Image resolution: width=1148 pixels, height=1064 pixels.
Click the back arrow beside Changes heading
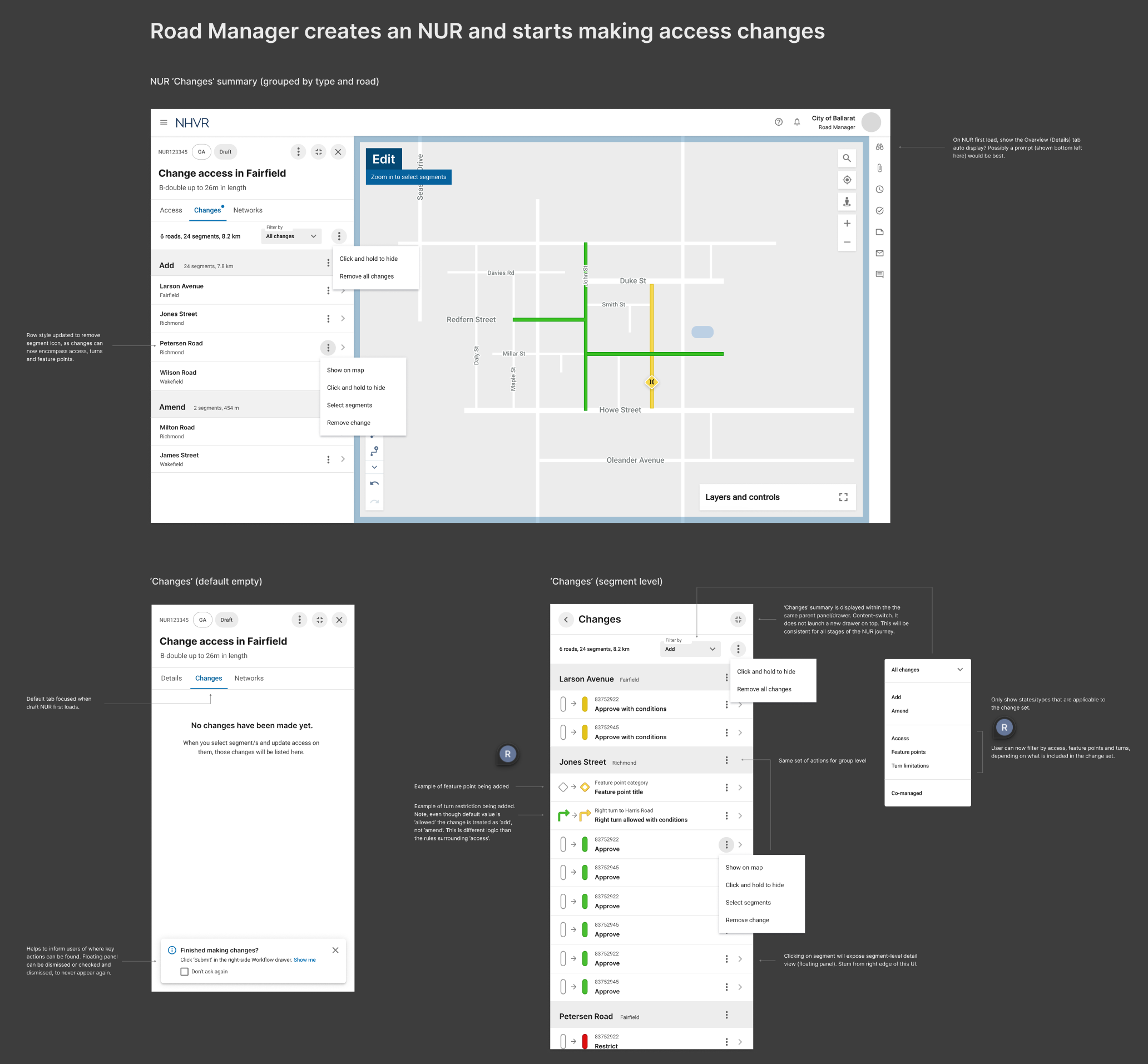coord(566,620)
